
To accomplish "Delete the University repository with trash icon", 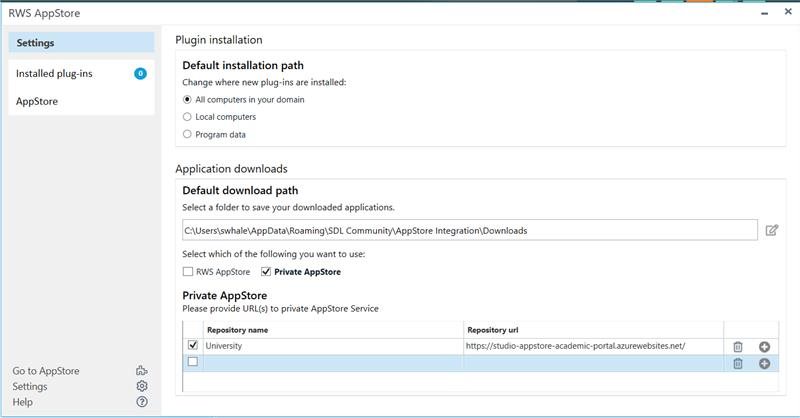I will point(738,347).
